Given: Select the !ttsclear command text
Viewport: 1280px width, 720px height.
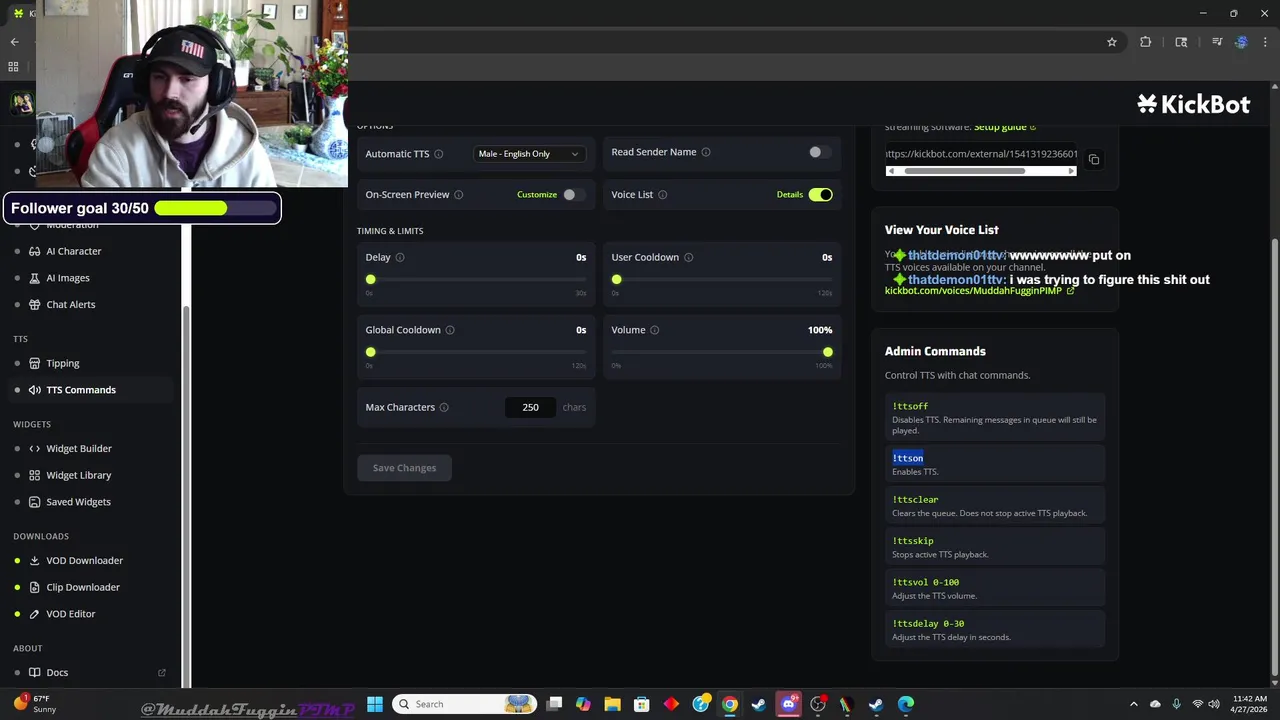Looking at the screenshot, I should pyautogui.click(x=915, y=500).
